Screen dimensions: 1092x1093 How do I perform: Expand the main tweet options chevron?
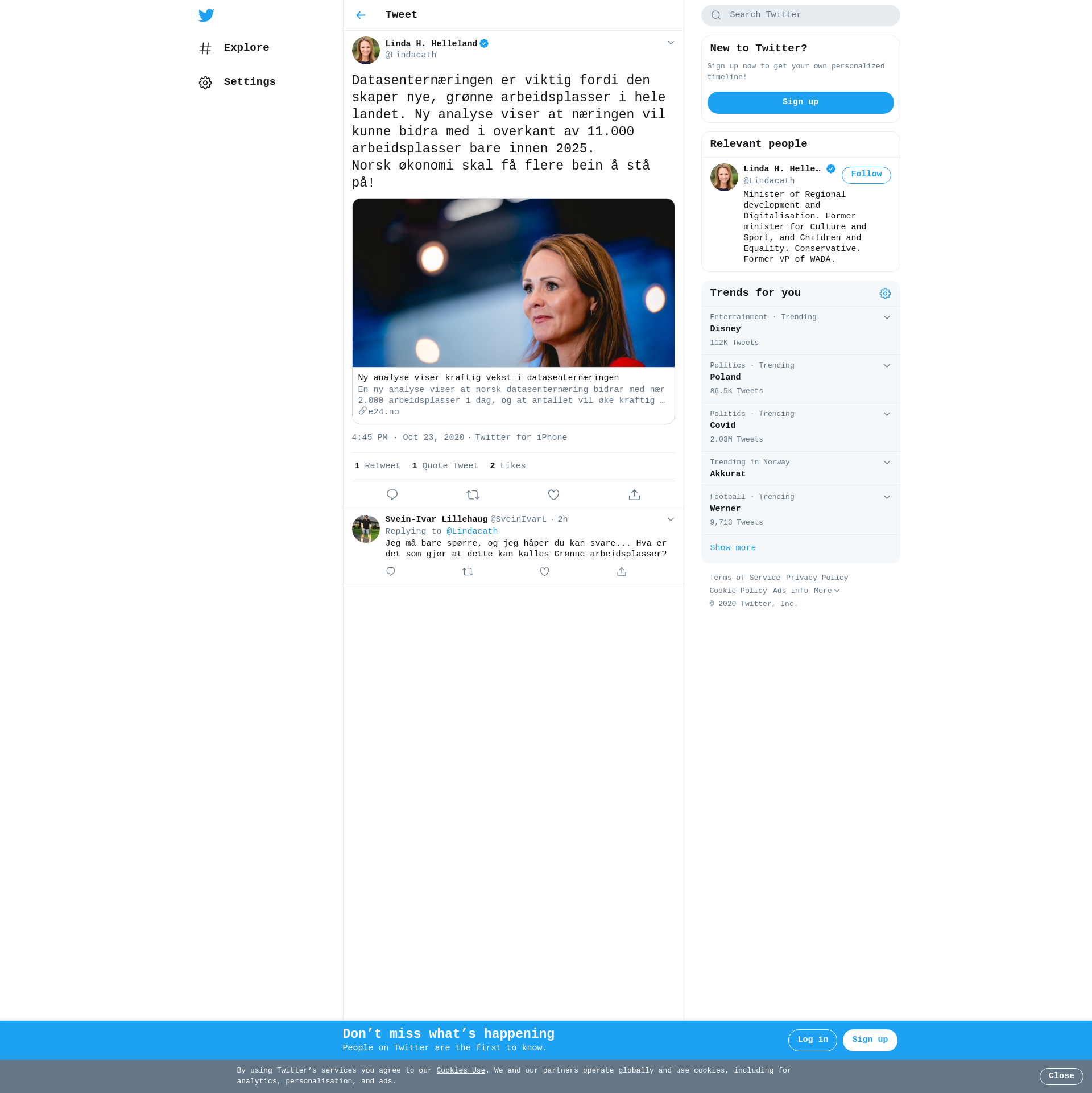click(671, 43)
